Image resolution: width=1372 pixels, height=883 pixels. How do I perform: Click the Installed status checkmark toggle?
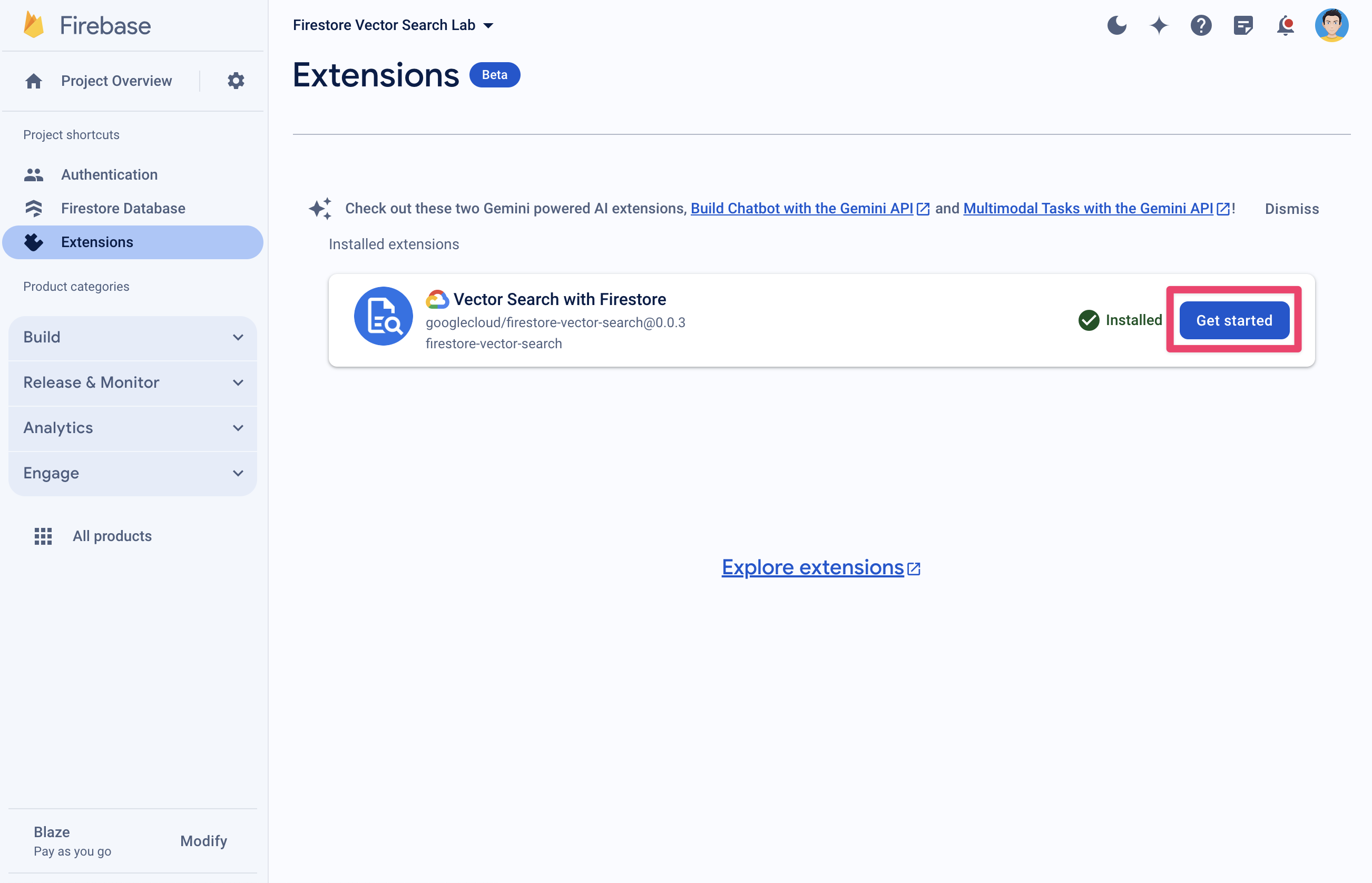pos(1089,320)
